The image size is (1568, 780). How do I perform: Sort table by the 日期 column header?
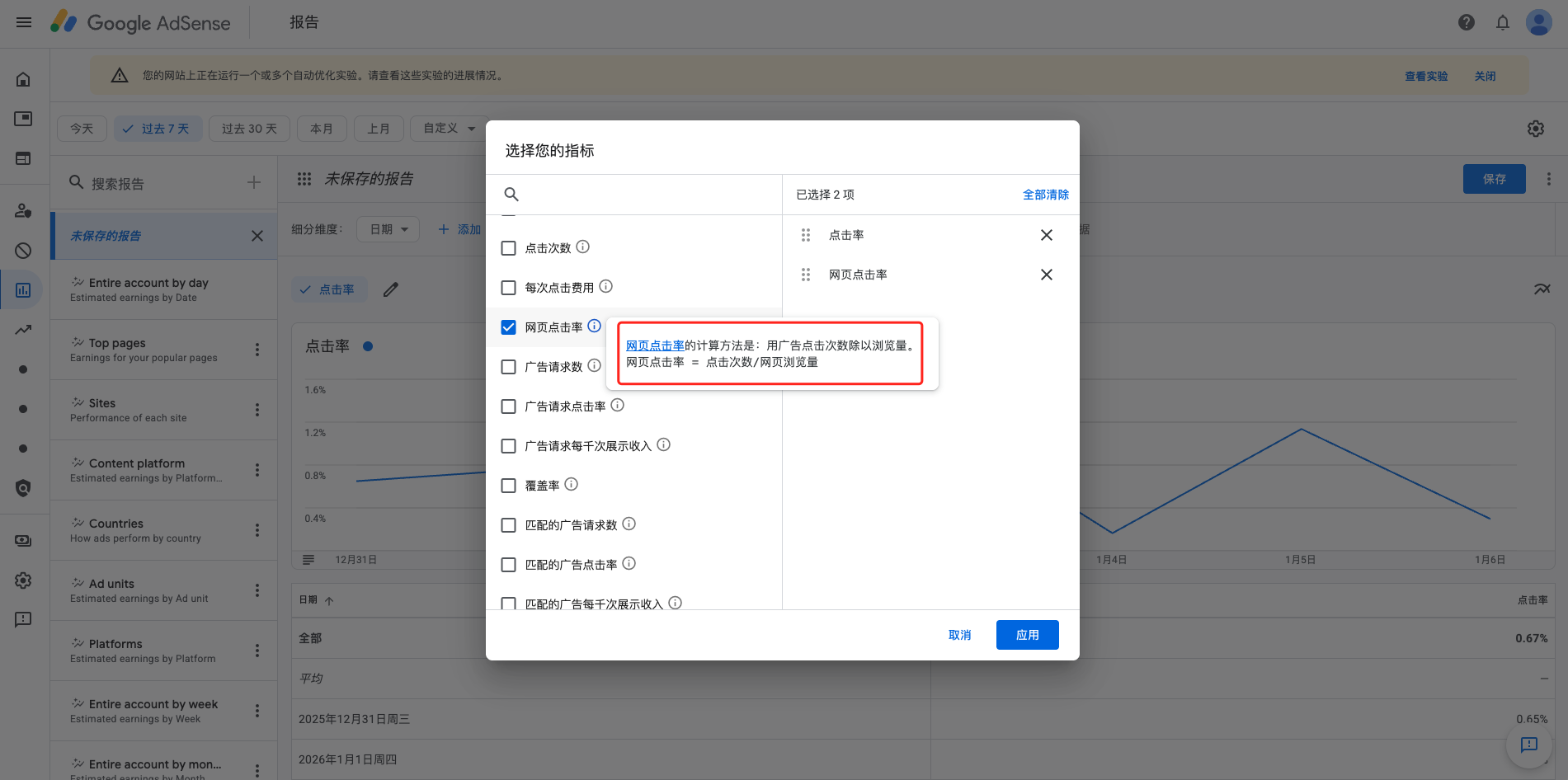pos(316,600)
